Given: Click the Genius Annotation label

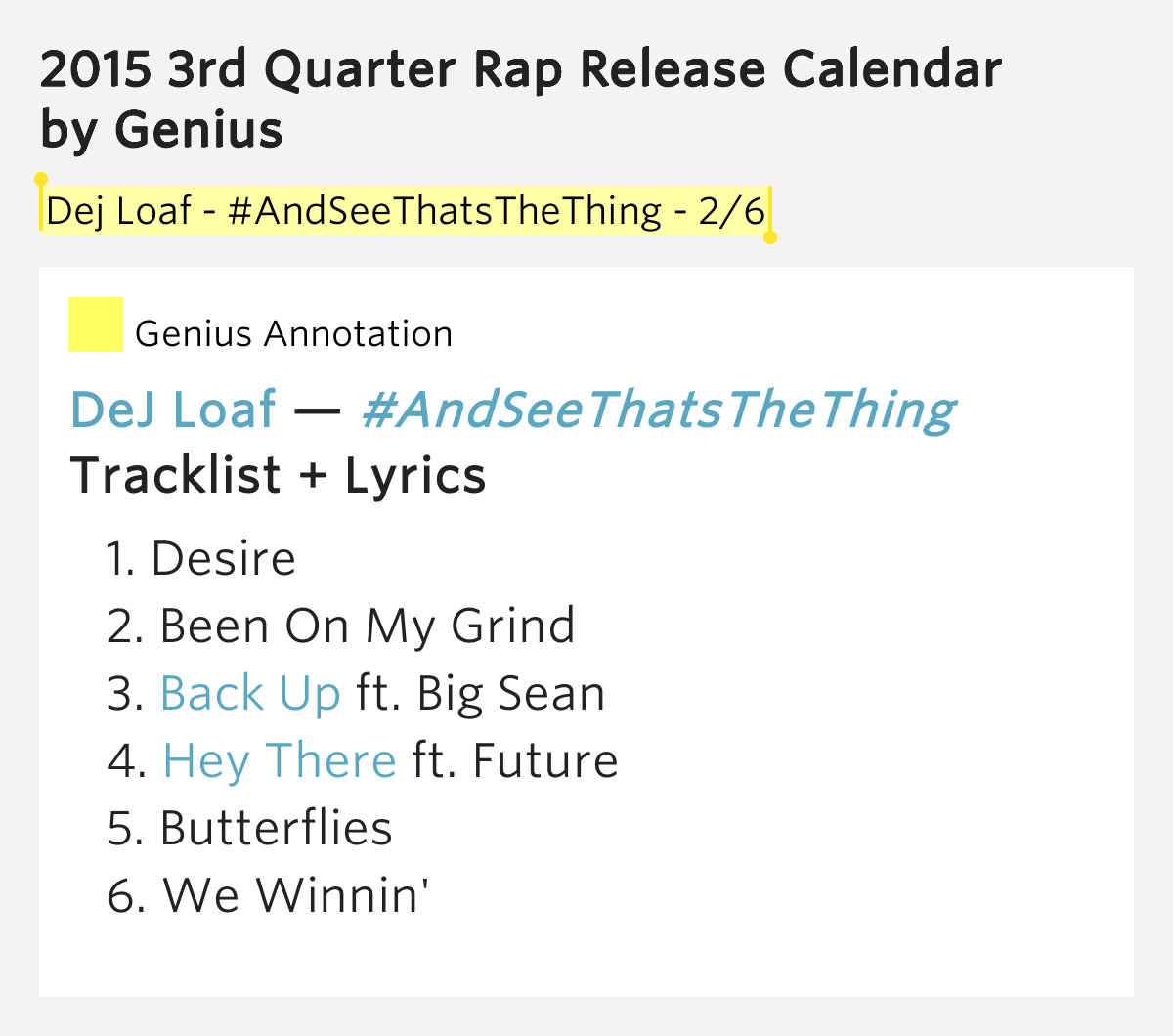Looking at the screenshot, I should pyautogui.click(x=294, y=334).
